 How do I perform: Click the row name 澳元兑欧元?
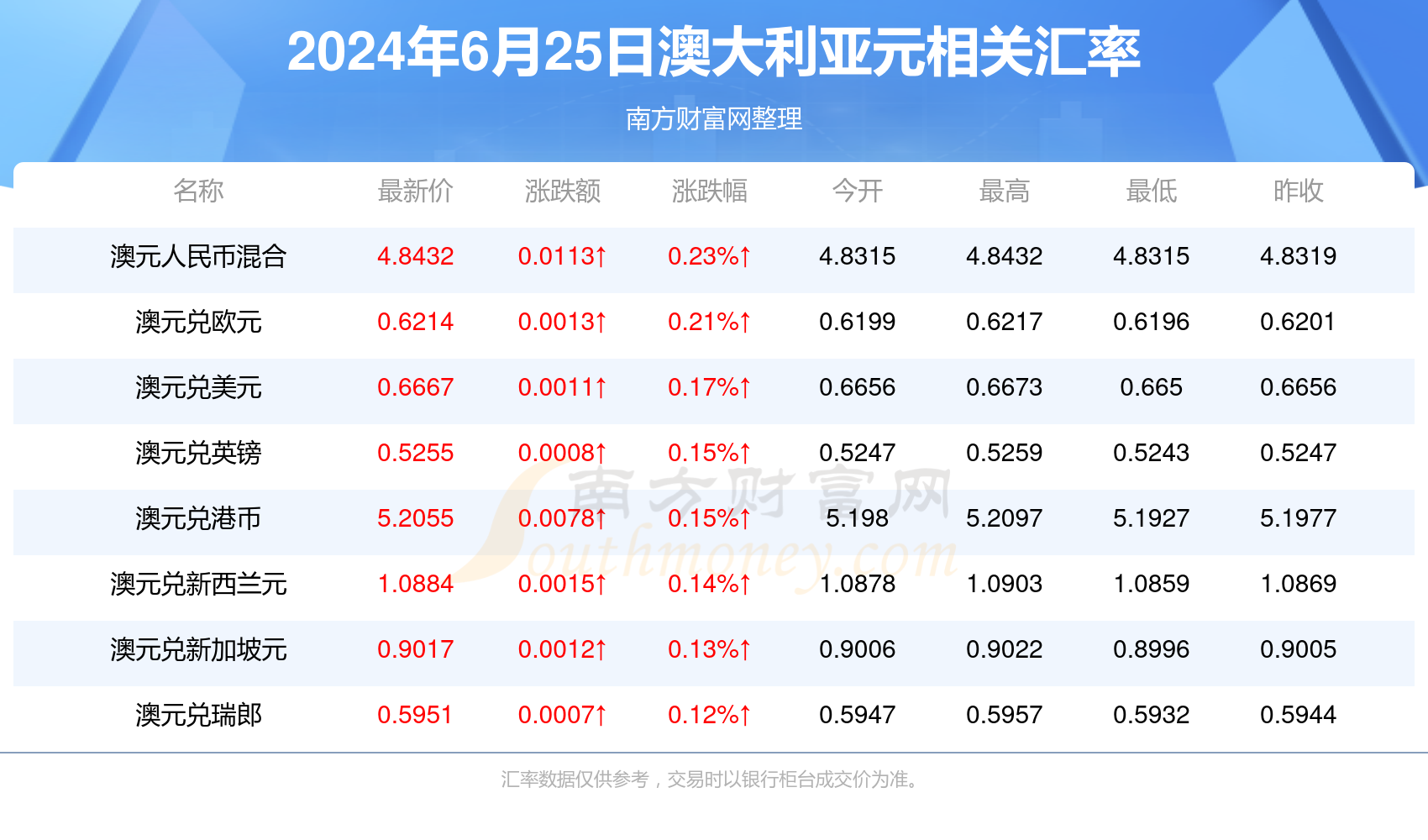point(198,322)
